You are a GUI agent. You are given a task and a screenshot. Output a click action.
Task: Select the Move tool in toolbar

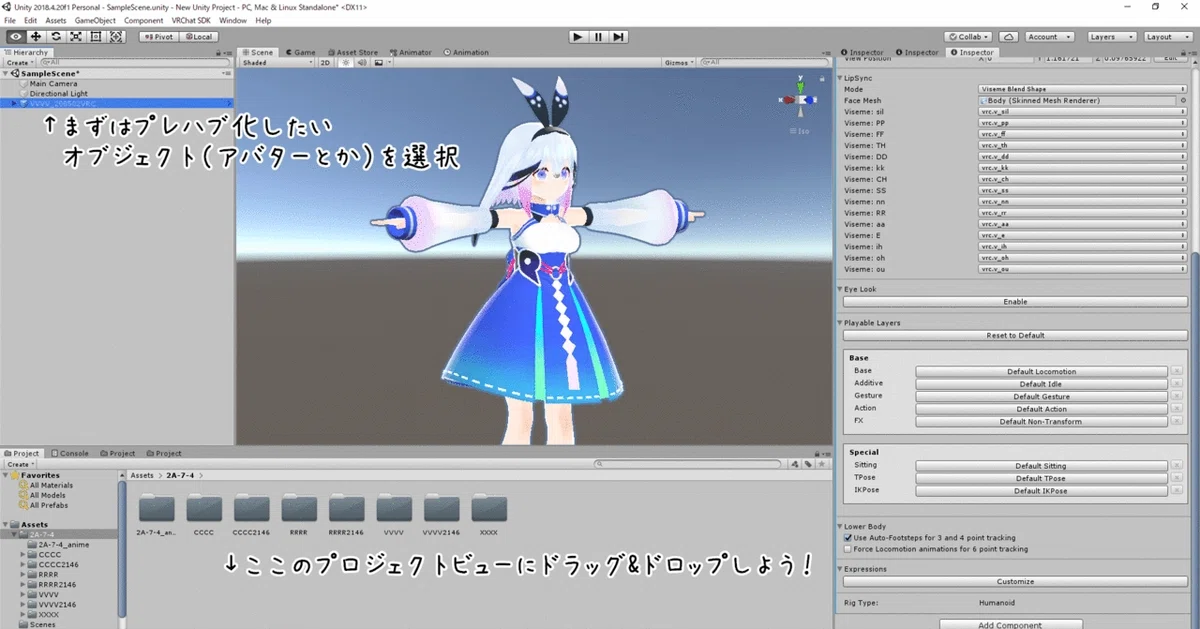pos(36,37)
